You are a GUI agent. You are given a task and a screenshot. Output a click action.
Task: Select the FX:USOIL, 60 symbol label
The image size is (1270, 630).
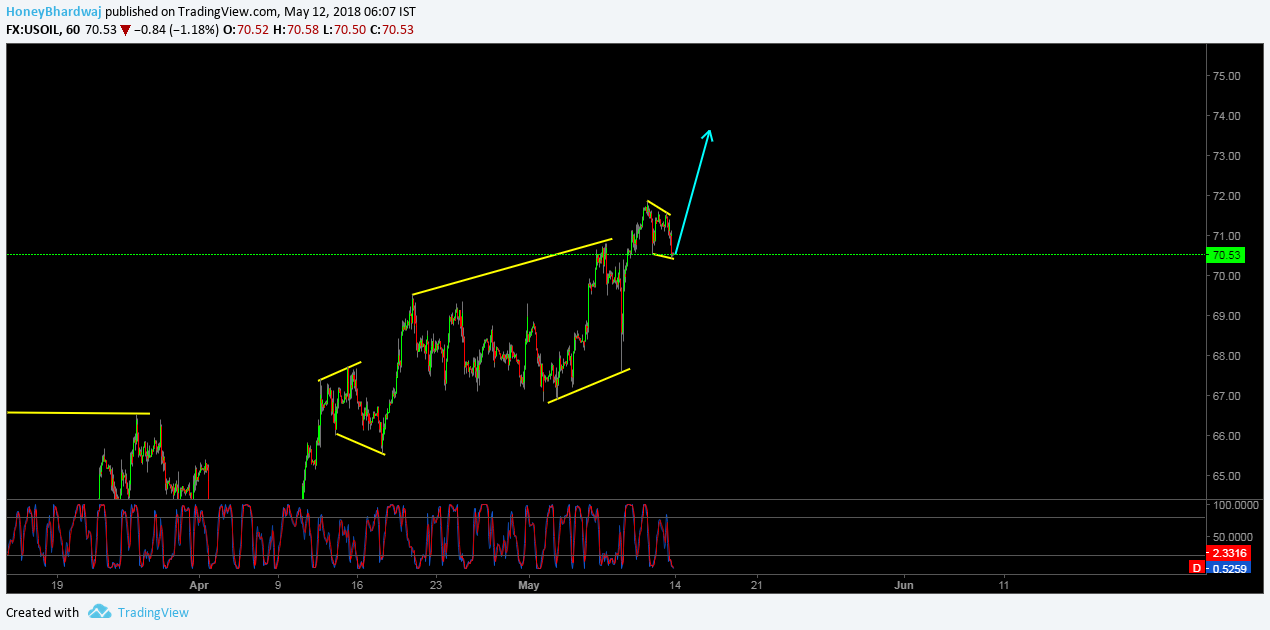(x=42, y=30)
